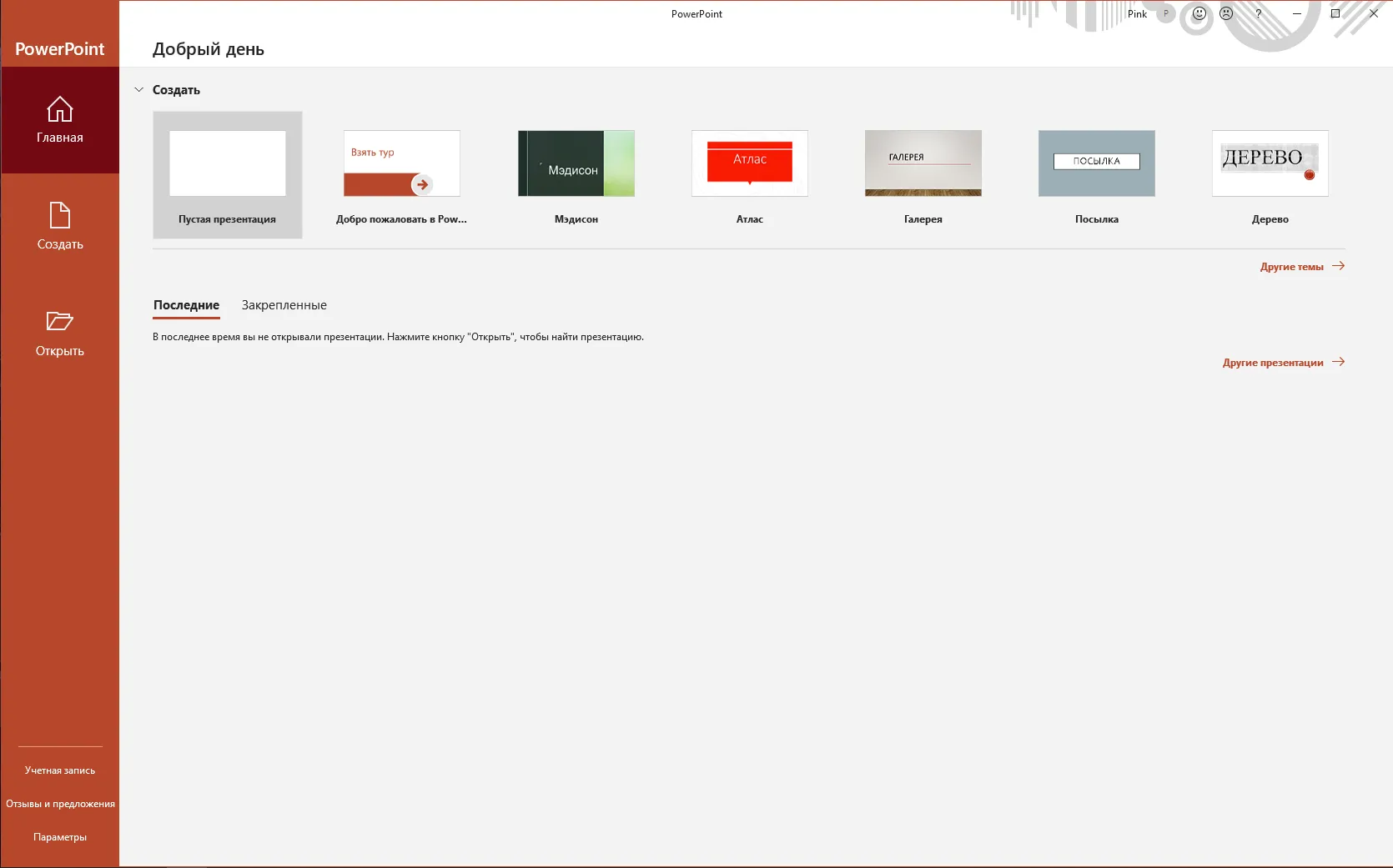
Task: Select the Пустая презентация blank template
Action: 228,175
